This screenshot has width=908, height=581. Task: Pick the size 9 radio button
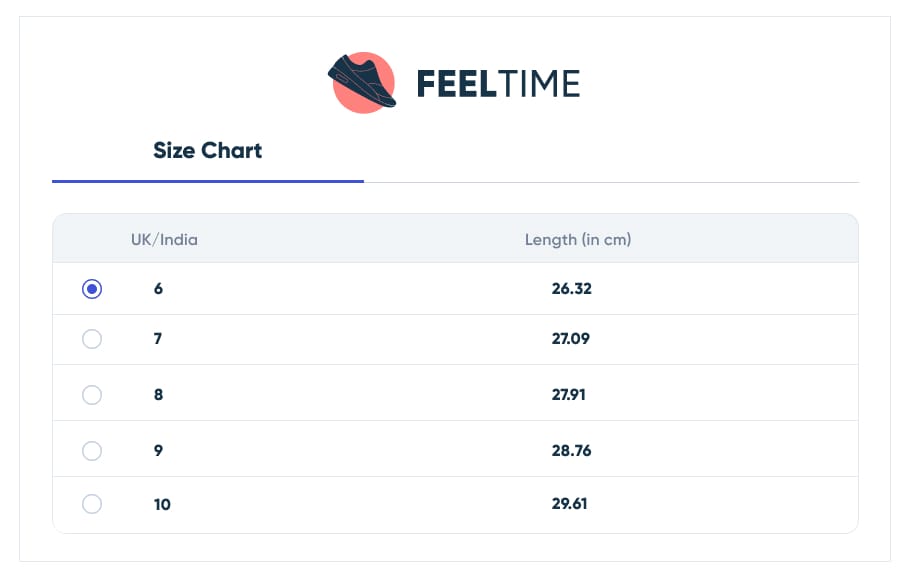click(x=92, y=451)
